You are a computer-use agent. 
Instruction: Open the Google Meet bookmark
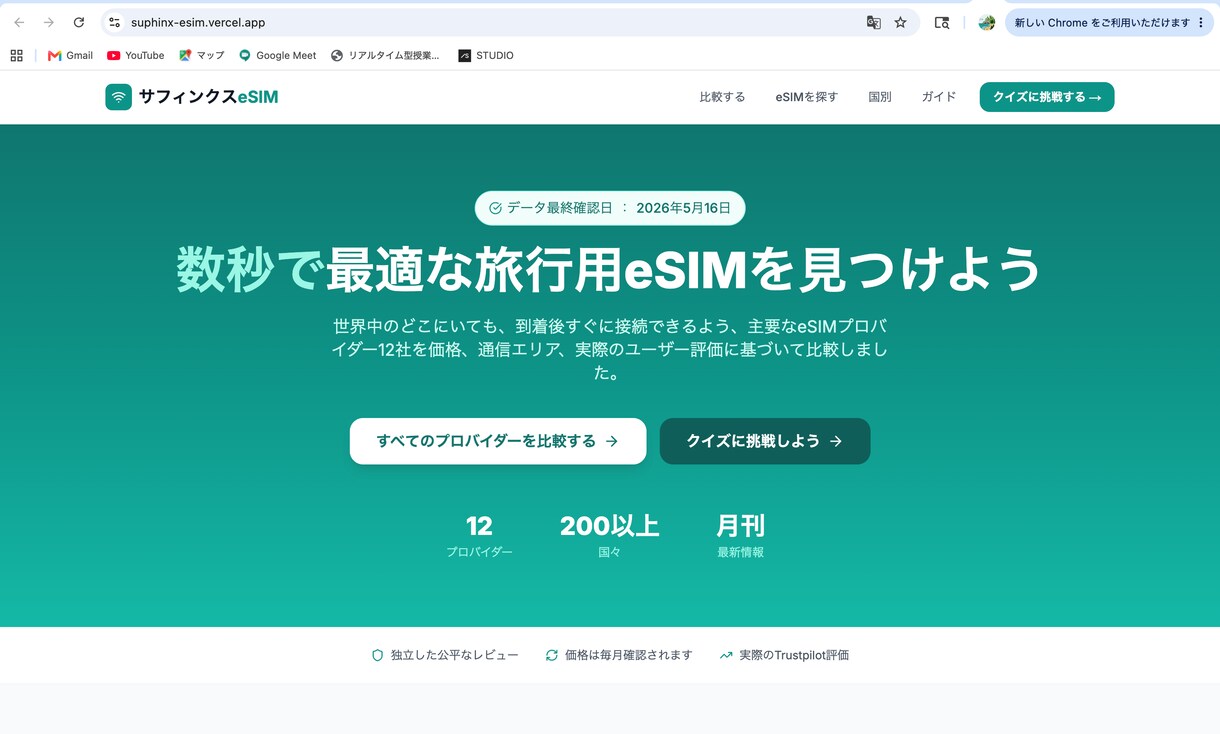click(x=277, y=55)
